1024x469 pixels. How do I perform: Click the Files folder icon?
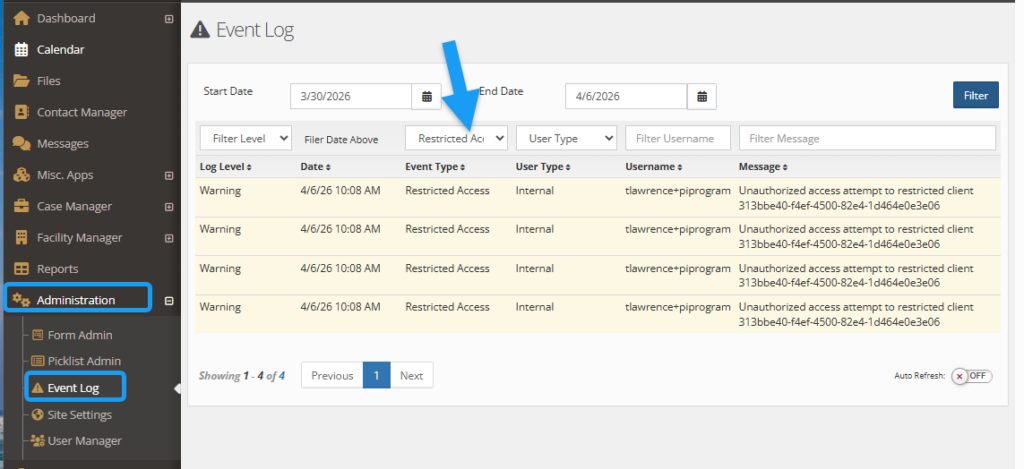tap(21, 81)
